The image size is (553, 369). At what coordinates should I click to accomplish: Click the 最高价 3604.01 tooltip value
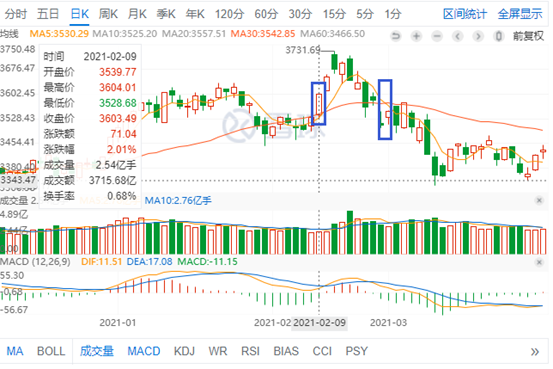(x=117, y=87)
